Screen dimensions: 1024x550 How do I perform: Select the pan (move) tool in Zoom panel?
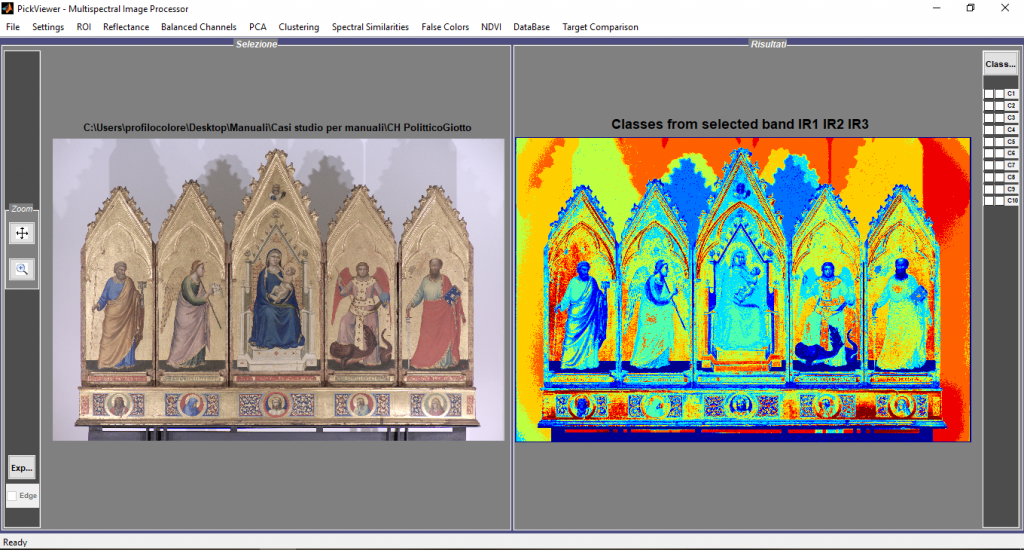coord(22,233)
